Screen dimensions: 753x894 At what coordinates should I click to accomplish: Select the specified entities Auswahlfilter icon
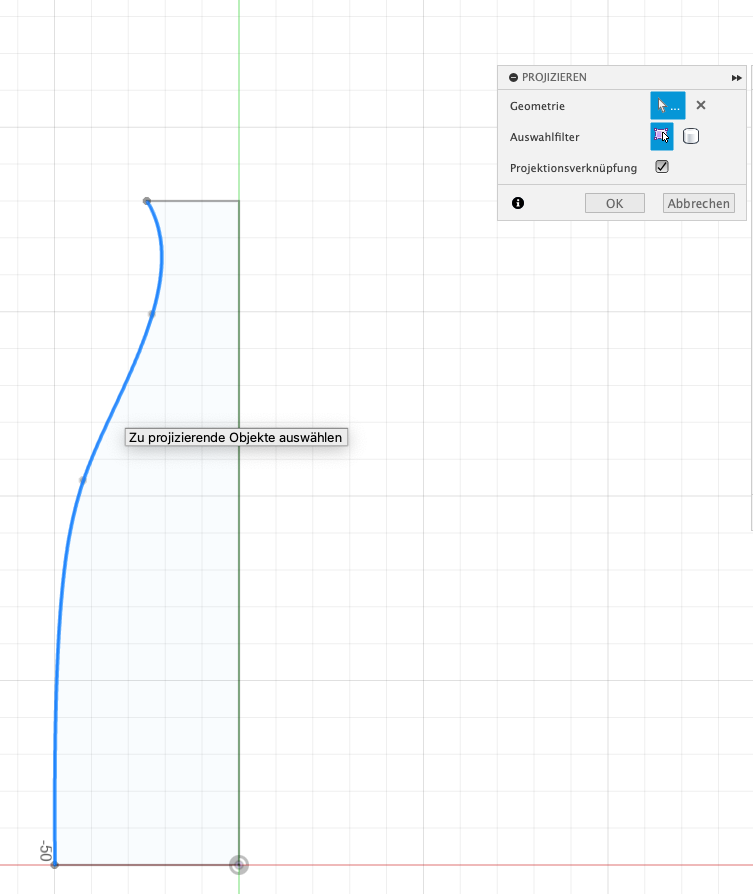[662, 136]
